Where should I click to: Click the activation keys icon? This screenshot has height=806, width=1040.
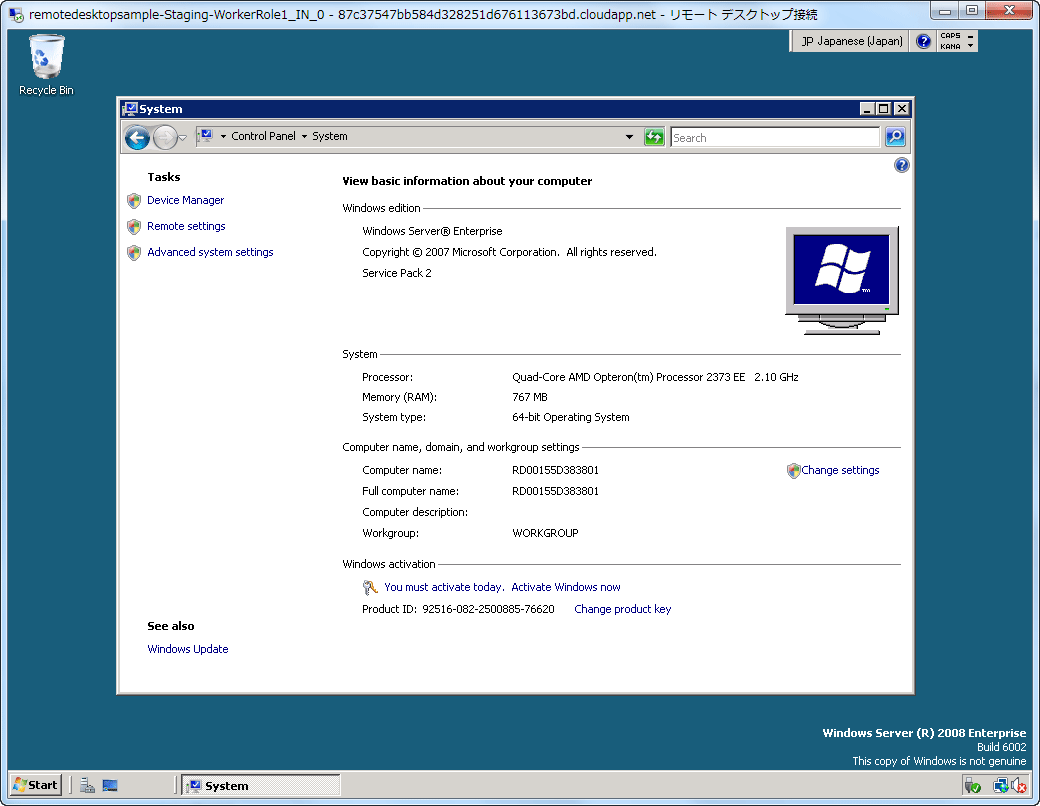(x=370, y=587)
